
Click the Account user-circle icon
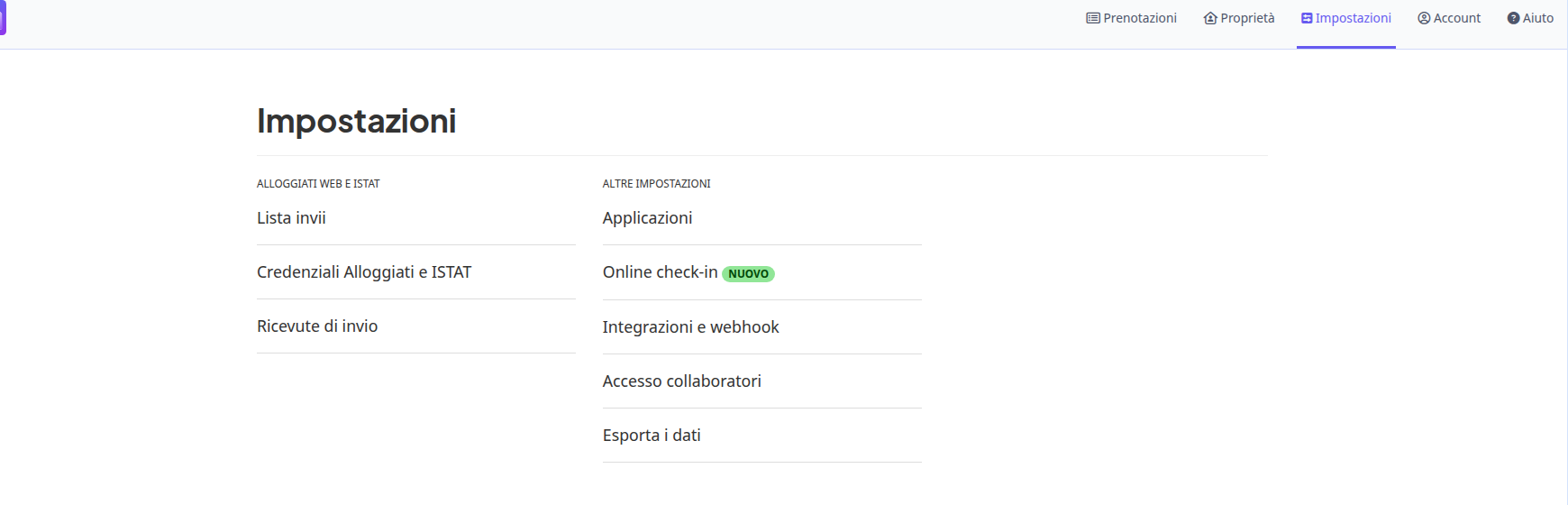(x=1424, y=18)
